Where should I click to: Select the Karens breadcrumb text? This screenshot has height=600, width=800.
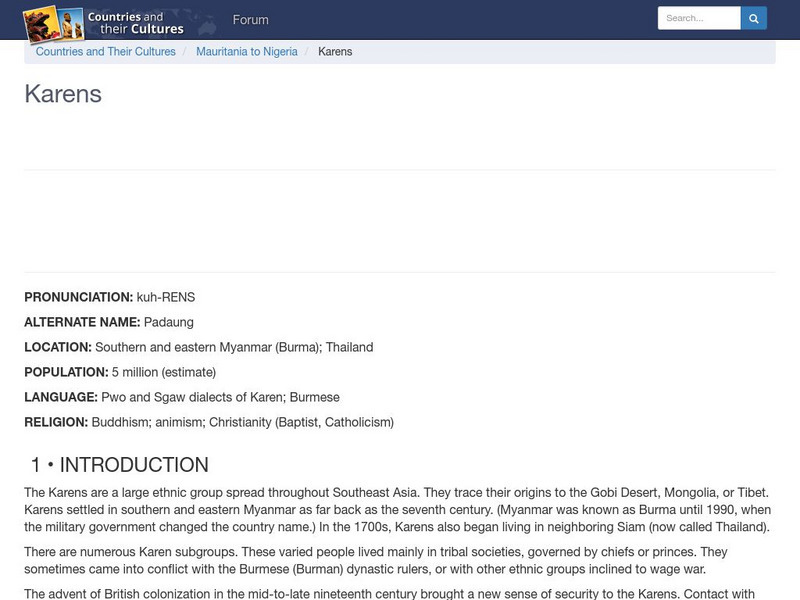coord(335,52)
